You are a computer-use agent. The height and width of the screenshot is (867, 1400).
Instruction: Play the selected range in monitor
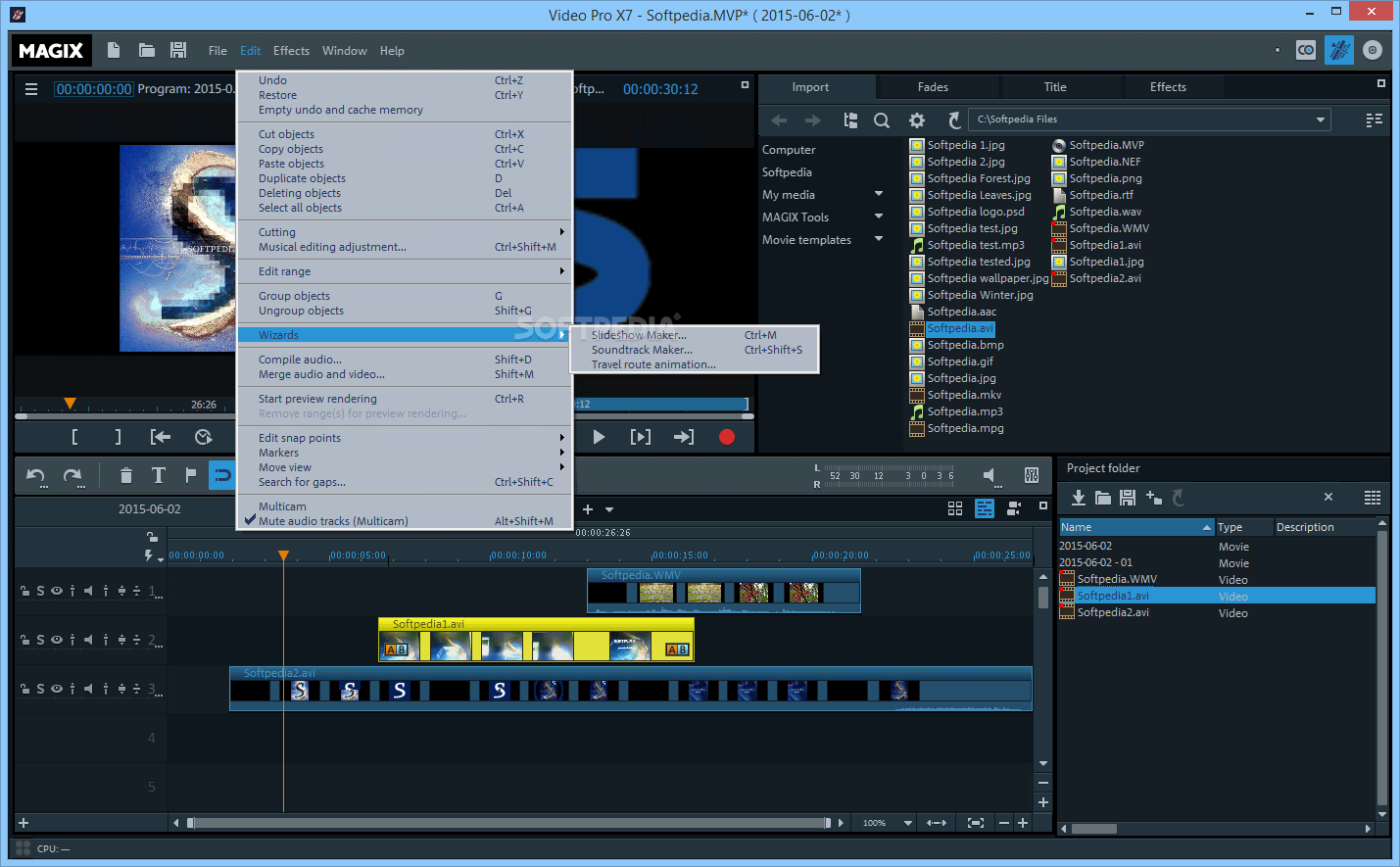point(641,437)
